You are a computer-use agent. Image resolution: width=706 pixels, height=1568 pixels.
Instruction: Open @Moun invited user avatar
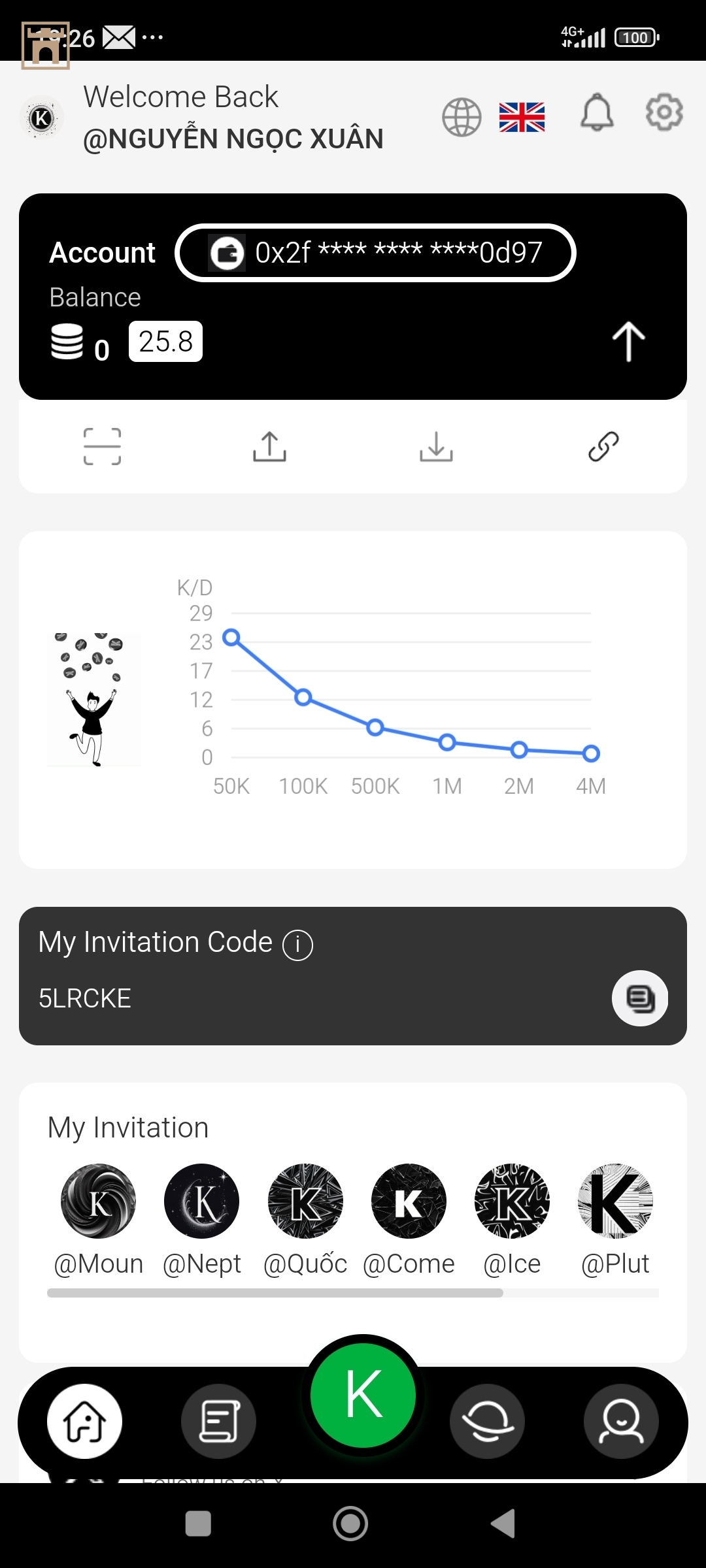99,1201
